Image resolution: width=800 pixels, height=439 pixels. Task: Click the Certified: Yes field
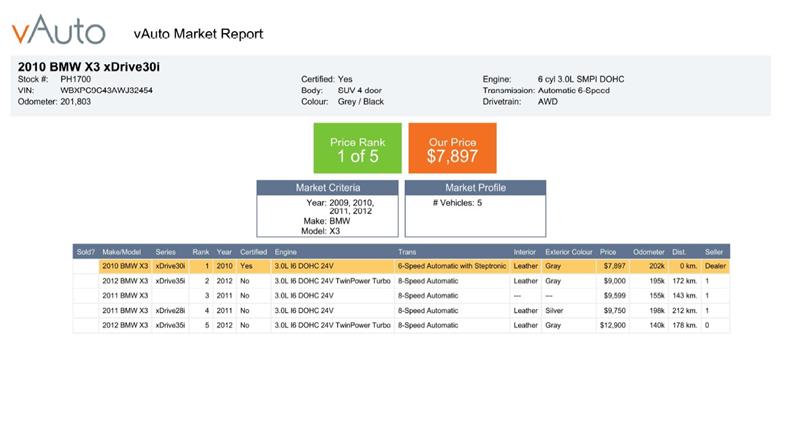coord(327,79)
